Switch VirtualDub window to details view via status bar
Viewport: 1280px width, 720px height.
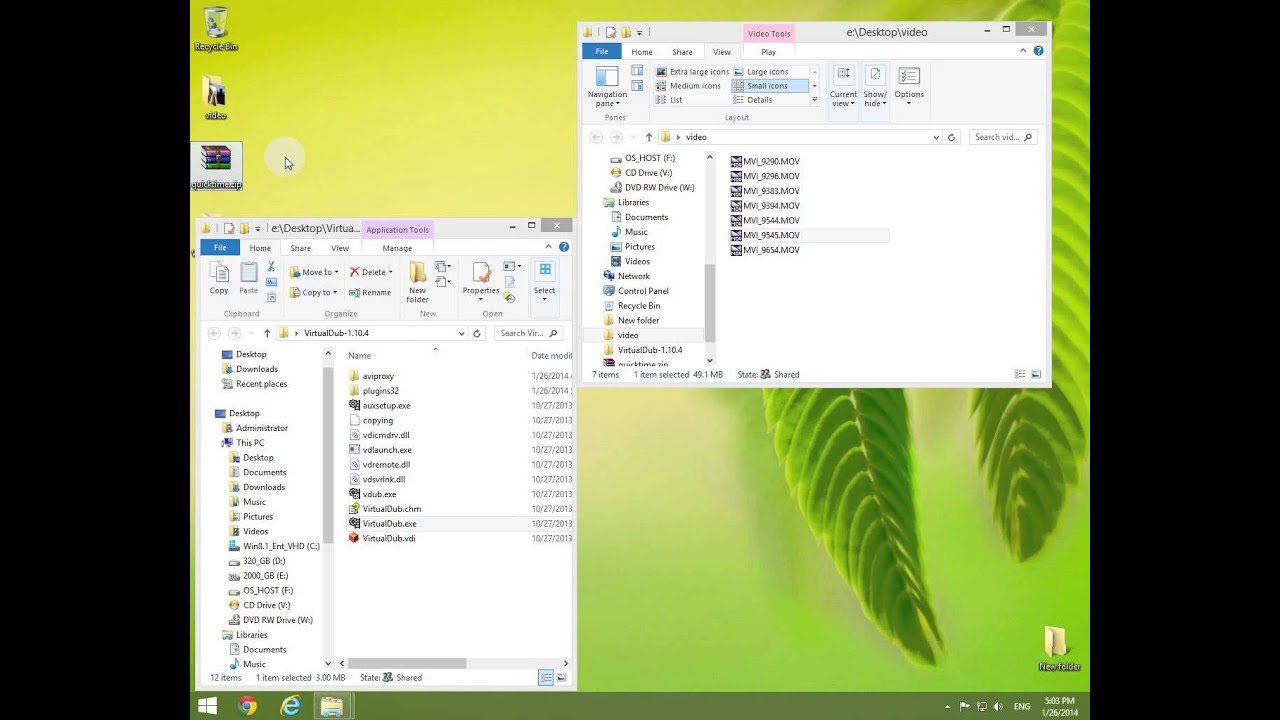[546, 677]
